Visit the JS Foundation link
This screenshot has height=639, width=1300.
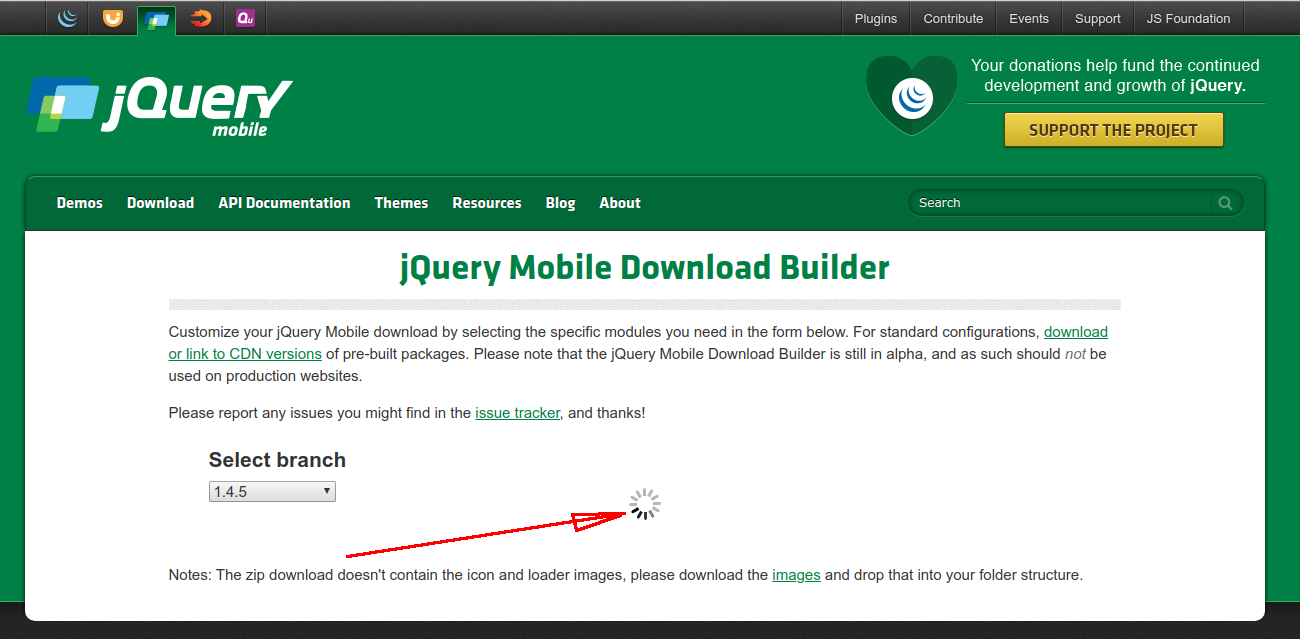1189,18
